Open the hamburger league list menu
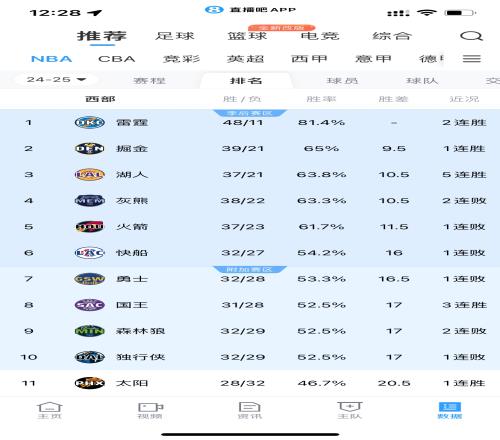Image resolution: width=500 pixels, height=440 pixels. (471, 59)
